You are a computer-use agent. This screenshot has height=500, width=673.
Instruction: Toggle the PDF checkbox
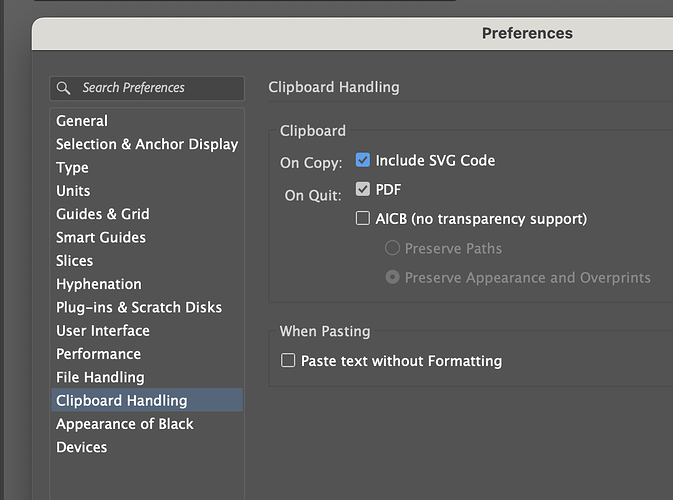click(363, 189)
